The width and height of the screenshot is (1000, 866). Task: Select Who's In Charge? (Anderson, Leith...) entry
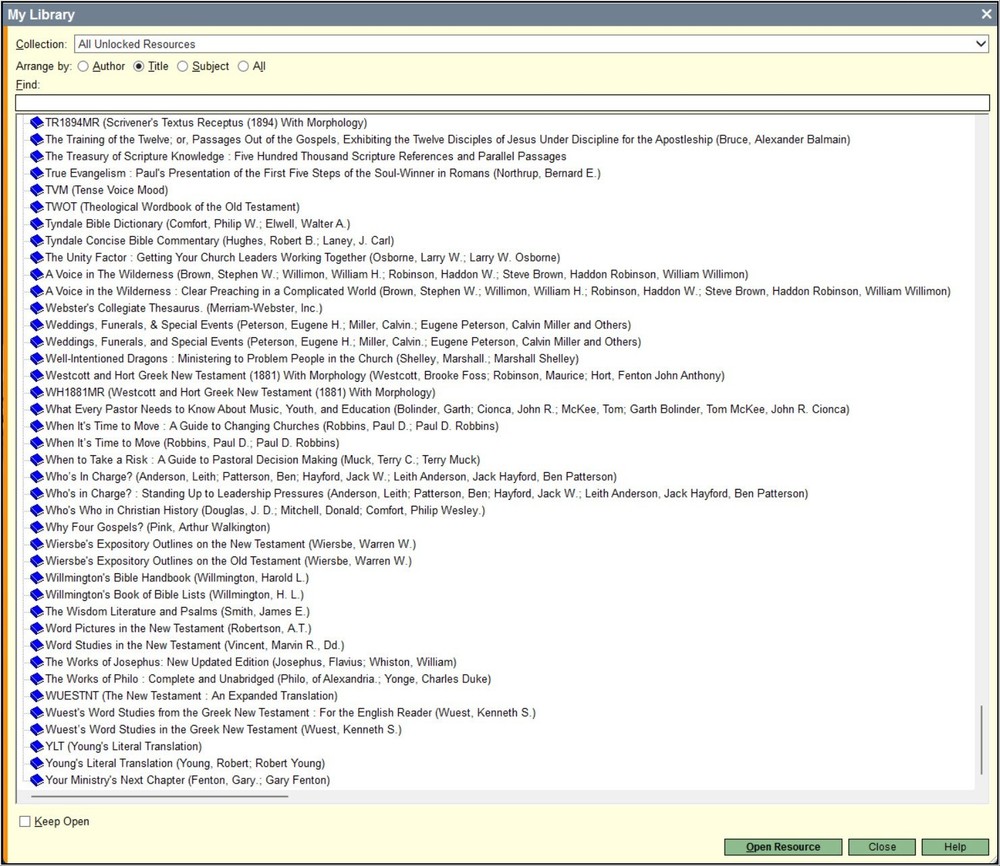click(x=331, y=477)
